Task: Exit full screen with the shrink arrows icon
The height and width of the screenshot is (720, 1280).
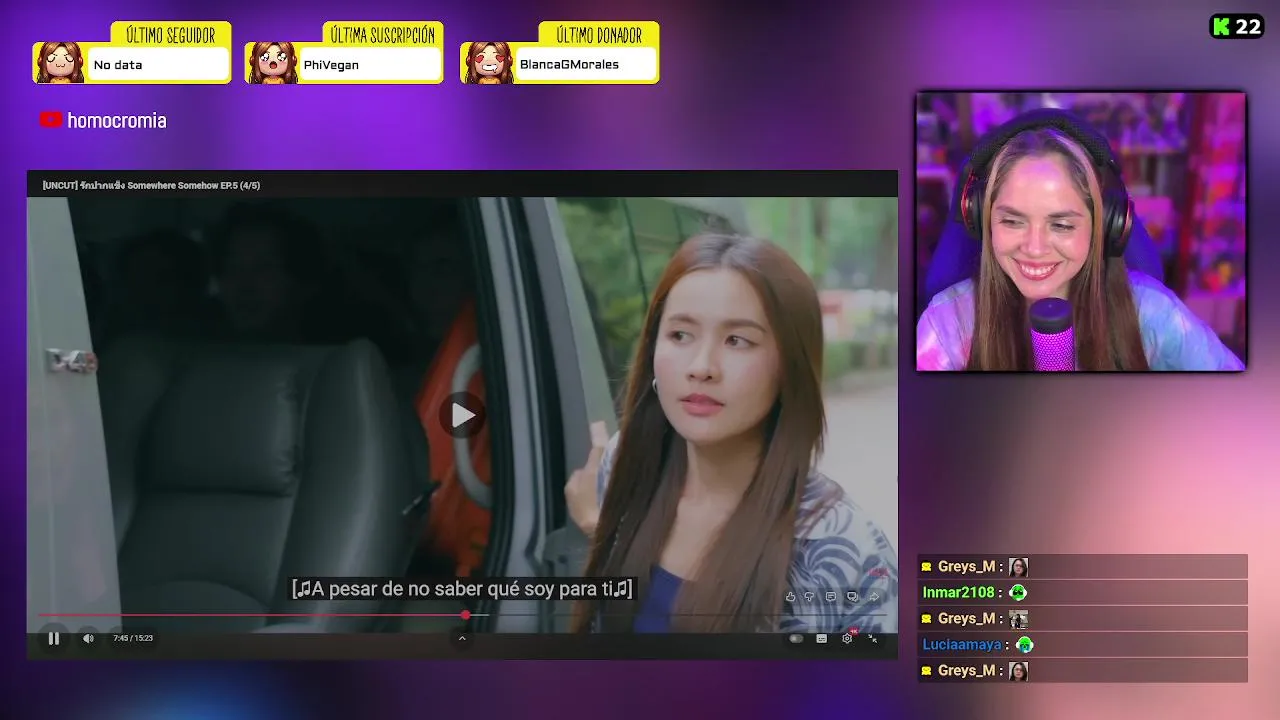Action: pyautogui.click(x=872, y=638)
